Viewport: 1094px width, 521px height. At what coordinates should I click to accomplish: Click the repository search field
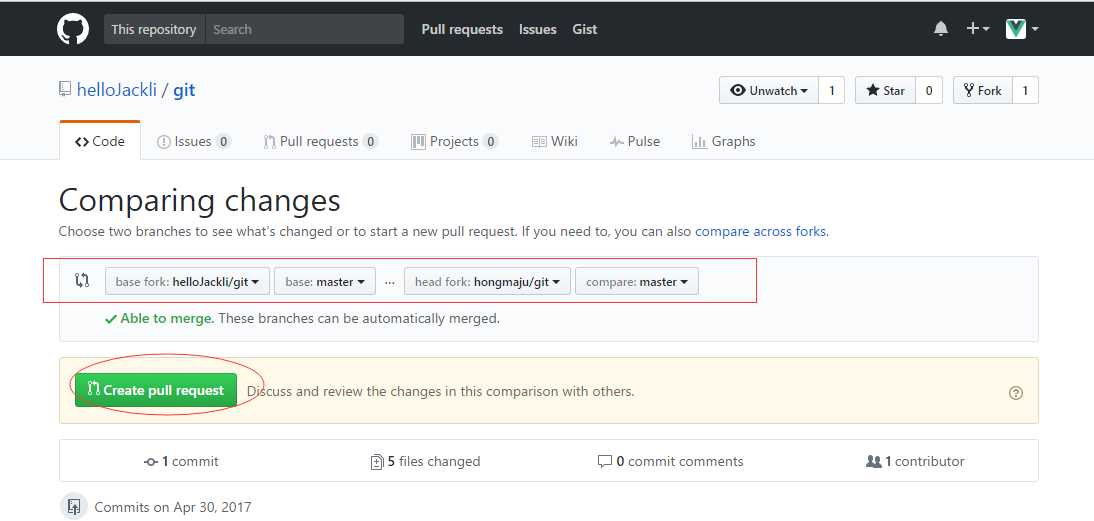[304, 29]
